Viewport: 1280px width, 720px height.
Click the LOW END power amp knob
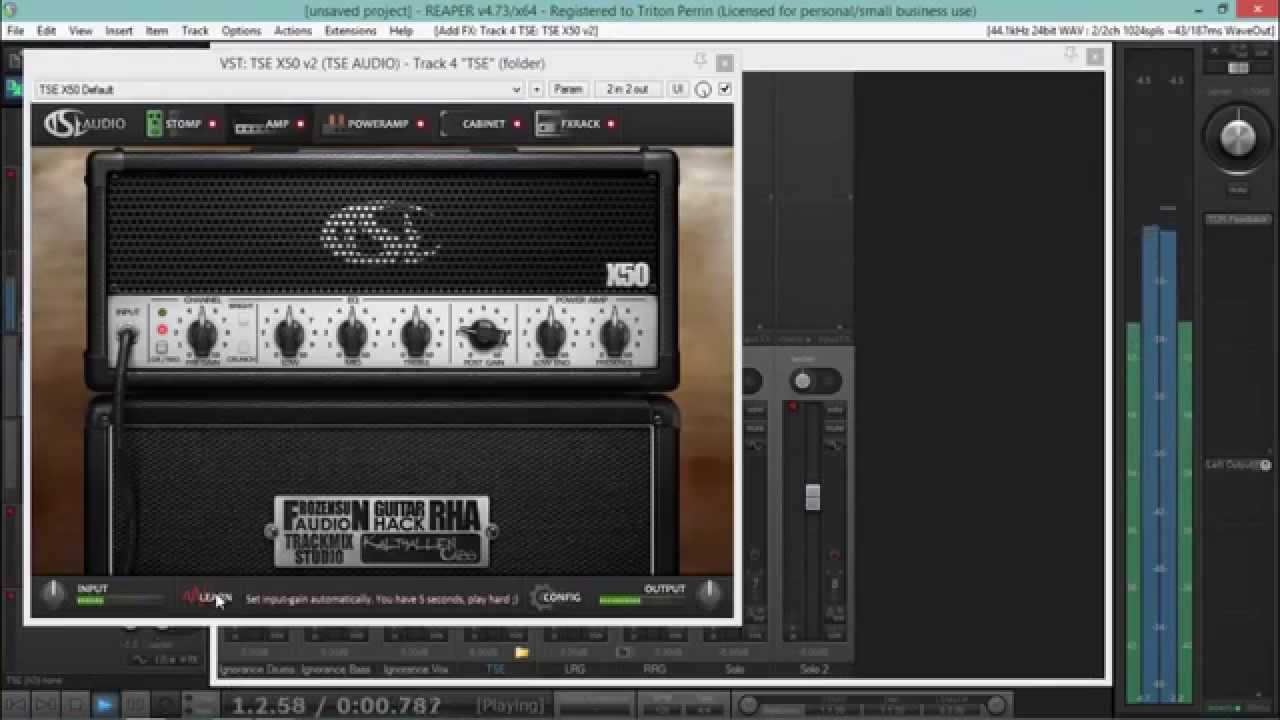click(551, 334)
